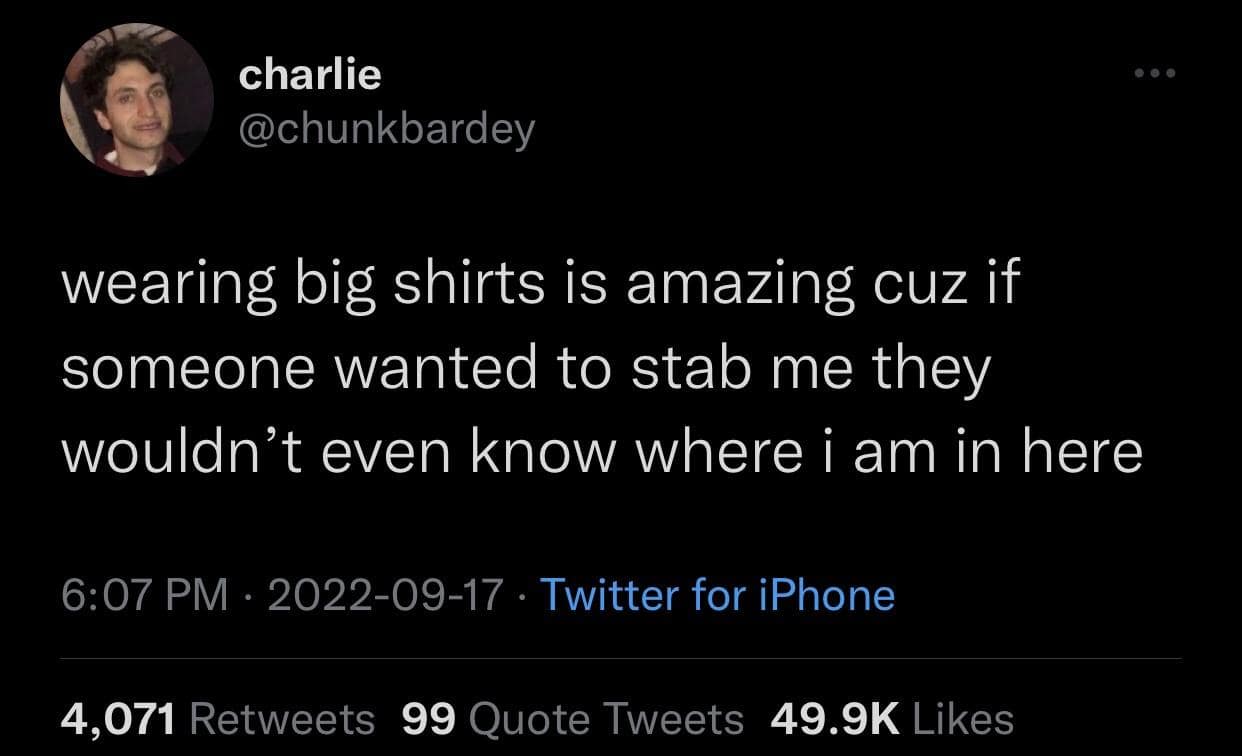View the 4,071 Retweets list
This screenshot has width=1242, height=756.
tap(218, 718)
